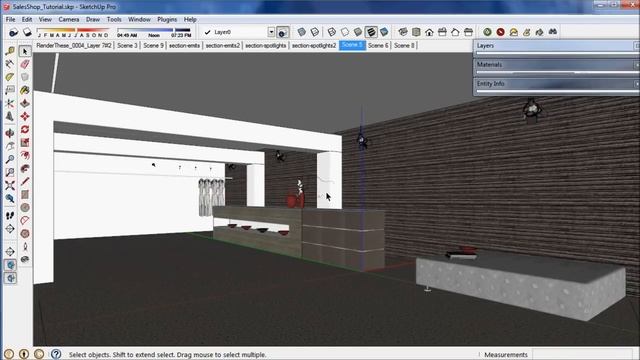The image size is (640, 360).
Task: Switch to Scene 8 tab
Action: tap(404, 46)
